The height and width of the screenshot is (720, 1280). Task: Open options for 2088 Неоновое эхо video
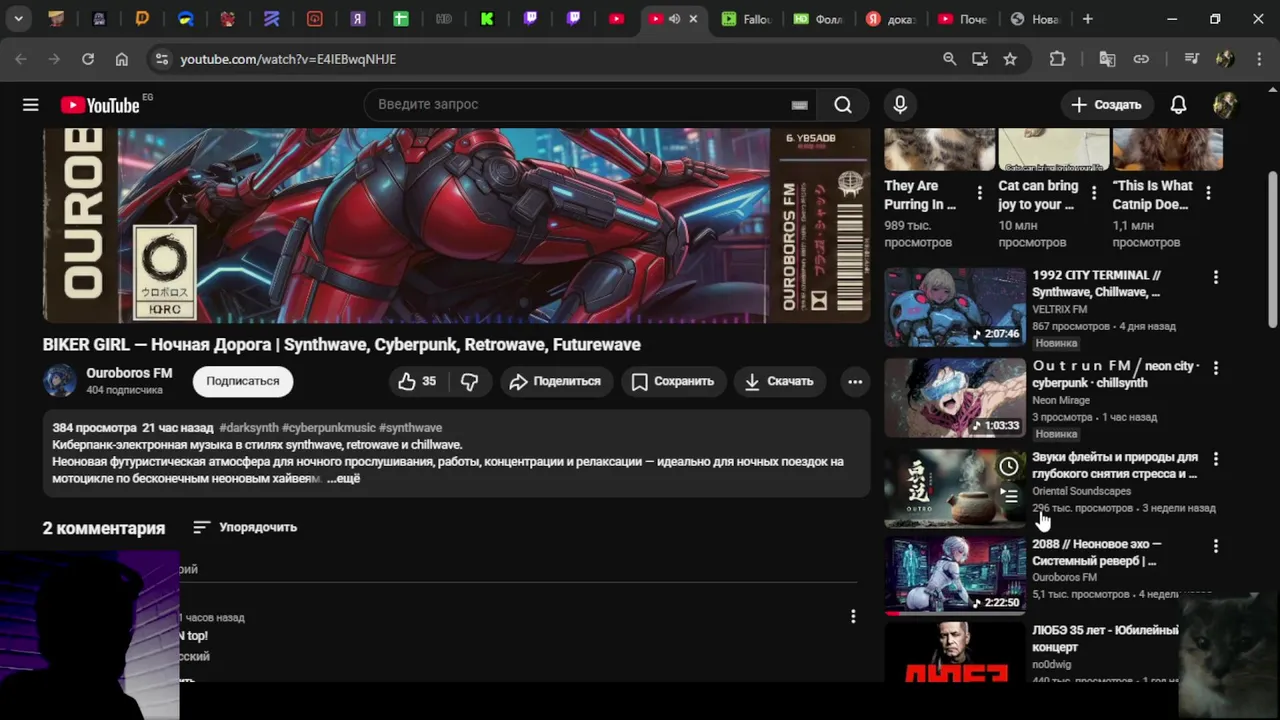pos(1216,546)
